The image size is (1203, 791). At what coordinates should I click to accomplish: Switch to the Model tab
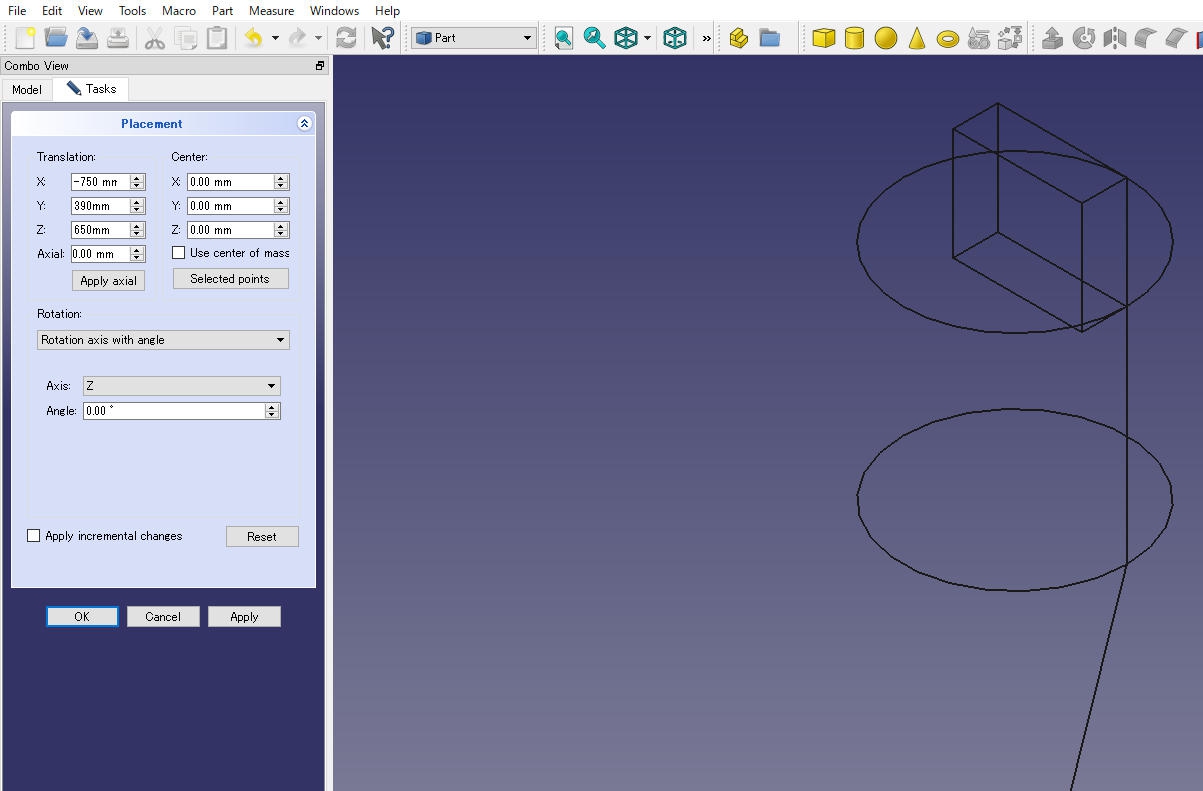click(x=27, y=90)
